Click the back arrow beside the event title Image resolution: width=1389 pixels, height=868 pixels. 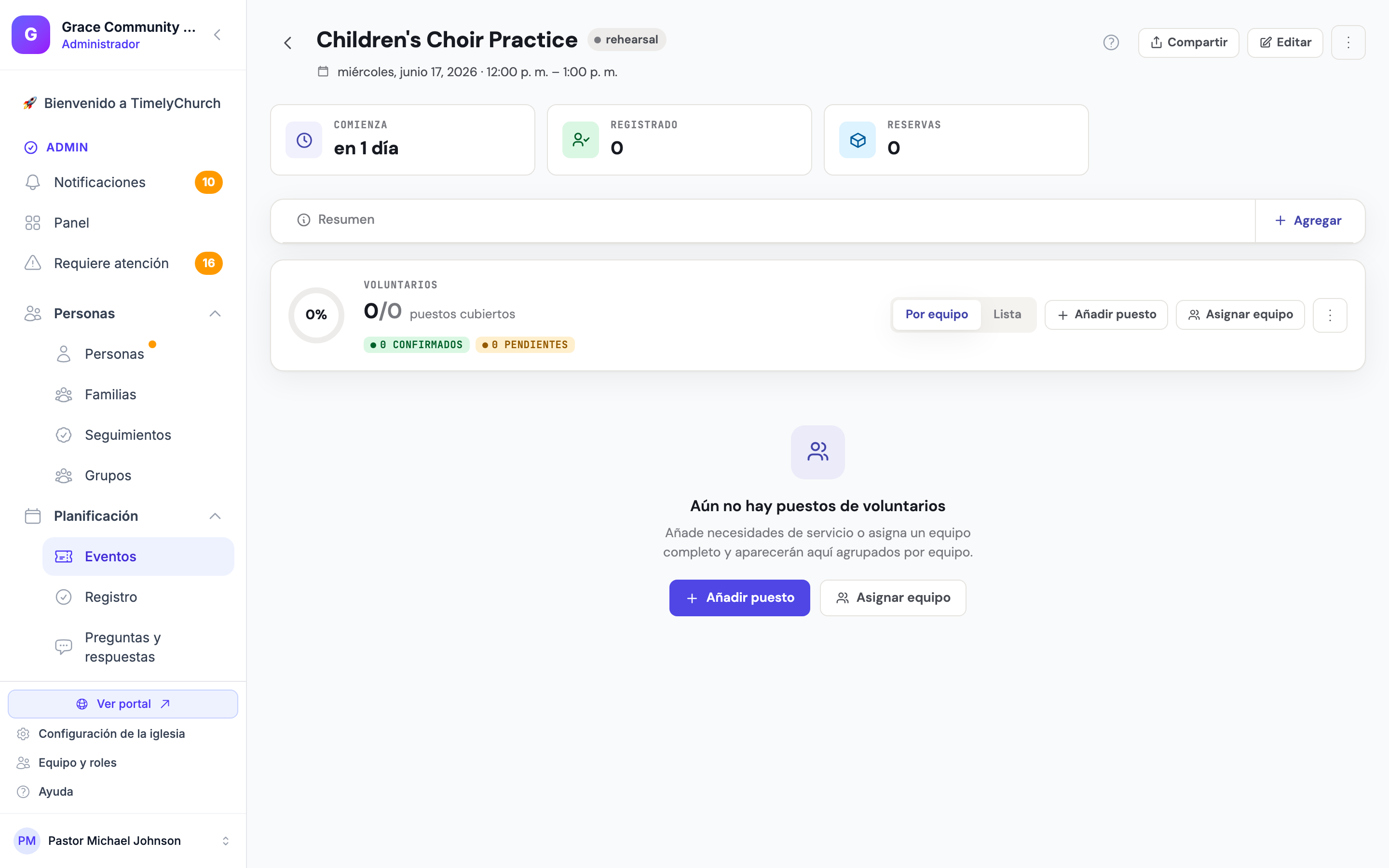tap(288, 43)
